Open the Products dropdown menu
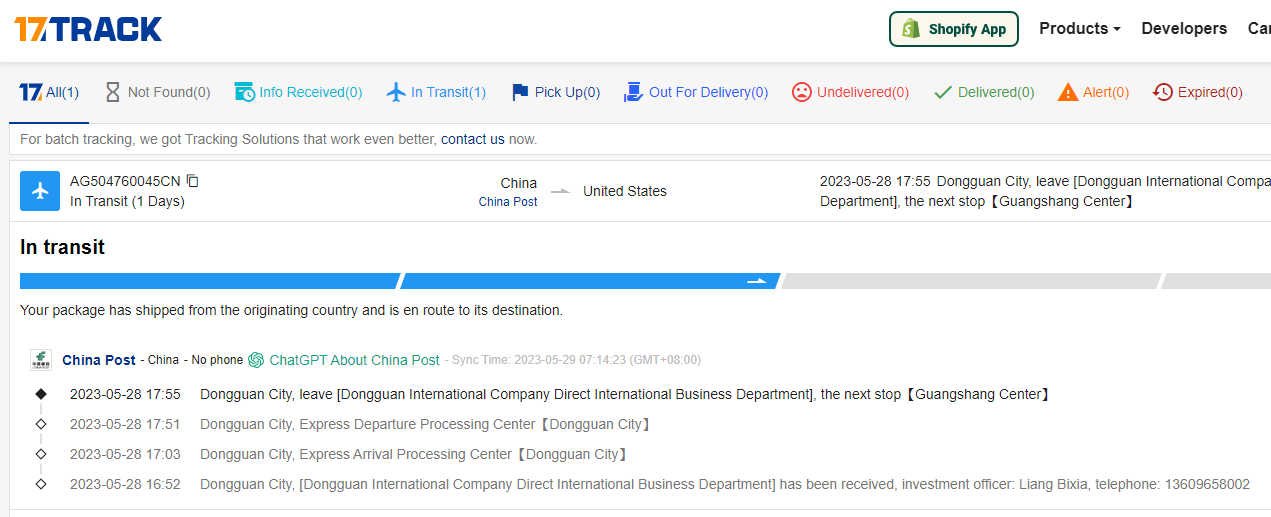Screen dimensions: 1271x517 coord(1079,29)
